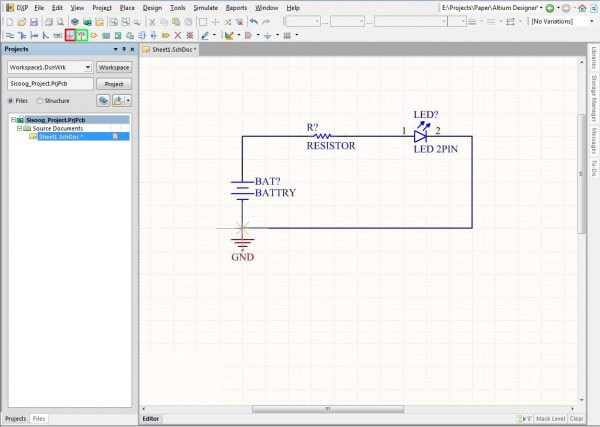Open the Workspace1.DsnWrk dropdown
The image size is (600, 427).
pyautogui.click(x=88, y=67)
